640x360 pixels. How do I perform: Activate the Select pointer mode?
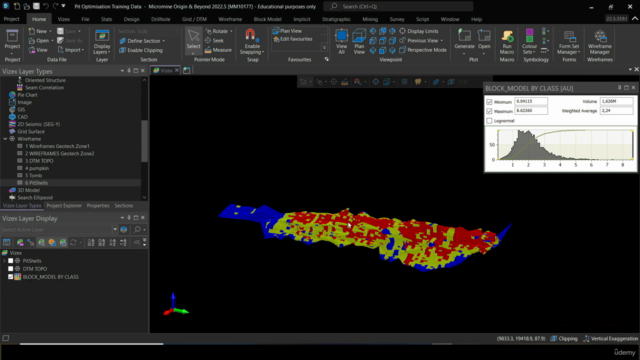(193, 40)
